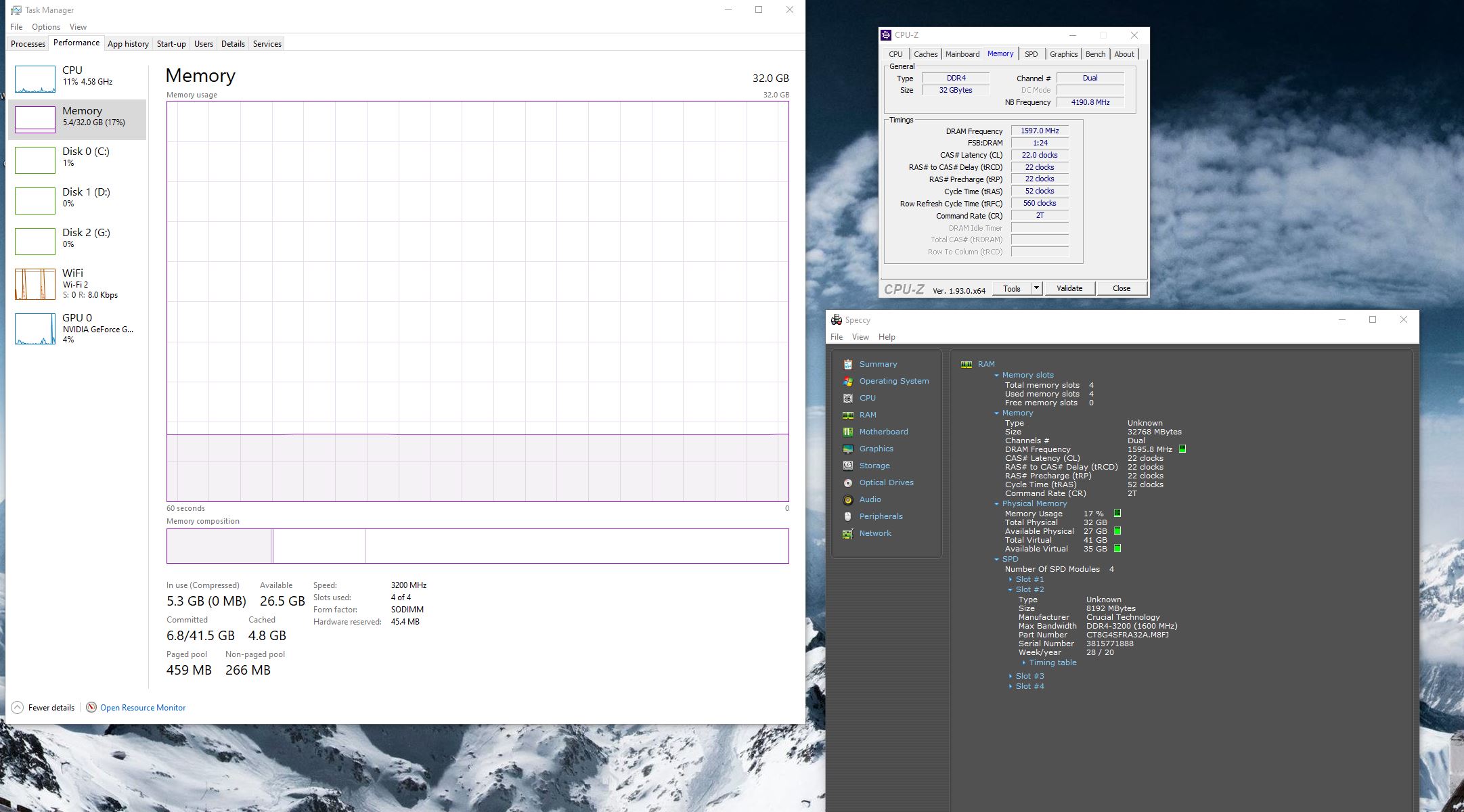The width and height of the screenshot is (1464, 812).
Task: Open the Processes tab in Task Manager
Action: tap(28, 44)
